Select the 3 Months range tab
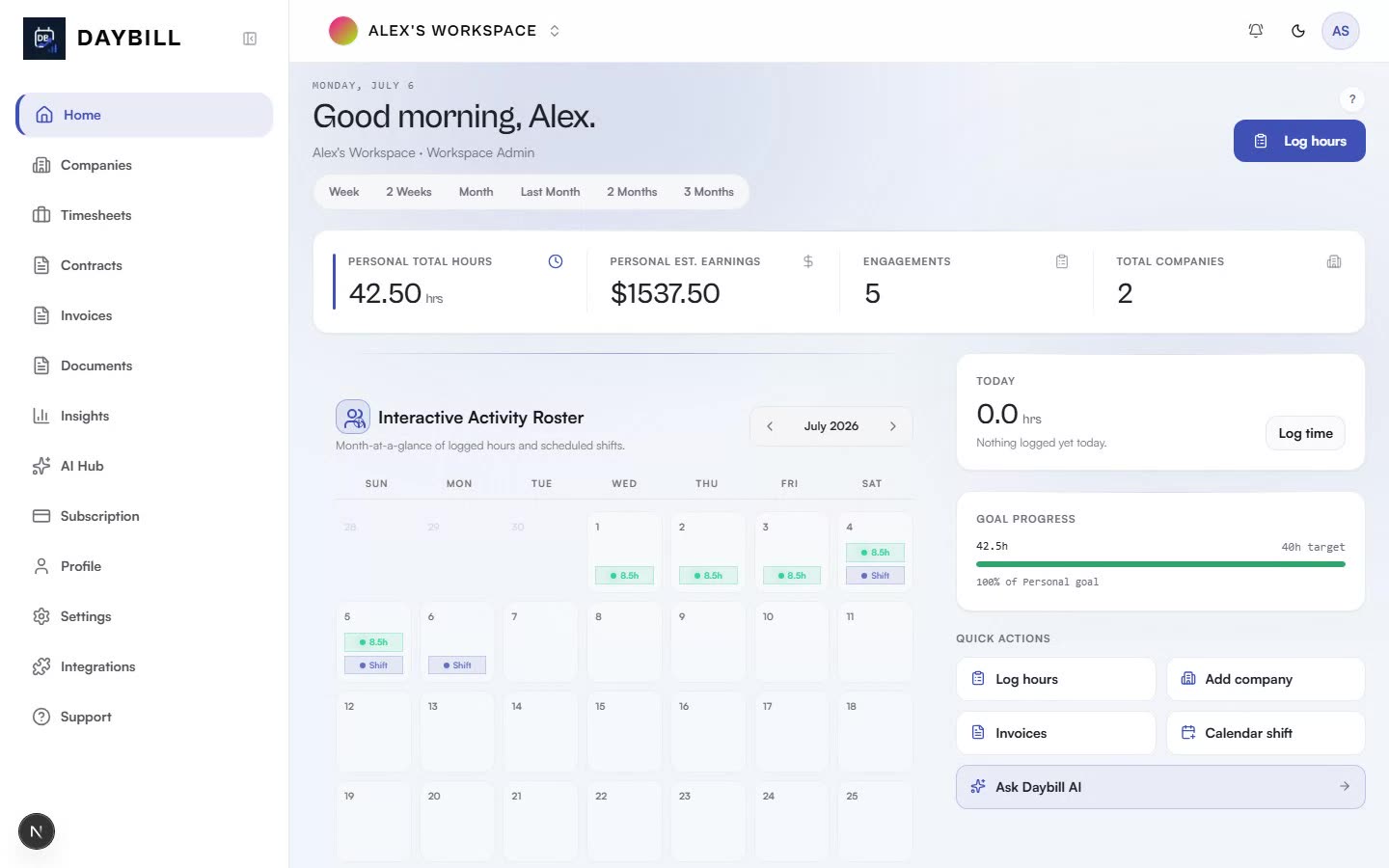The height and width of the screenshot is (868, 1389). pyautogui.click(x=709, y=192)
